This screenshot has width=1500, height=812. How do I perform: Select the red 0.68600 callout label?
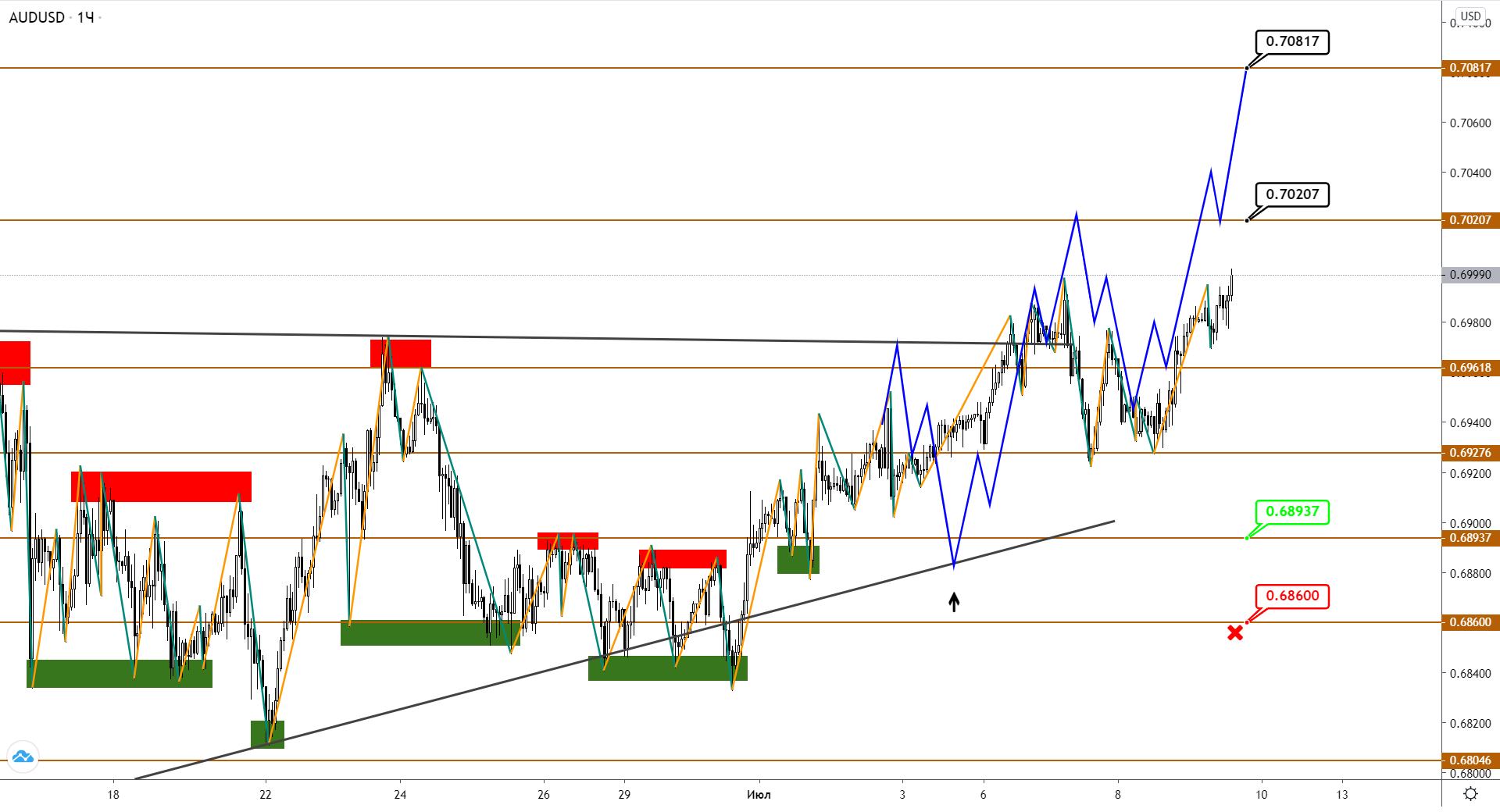pos(1292,596)
